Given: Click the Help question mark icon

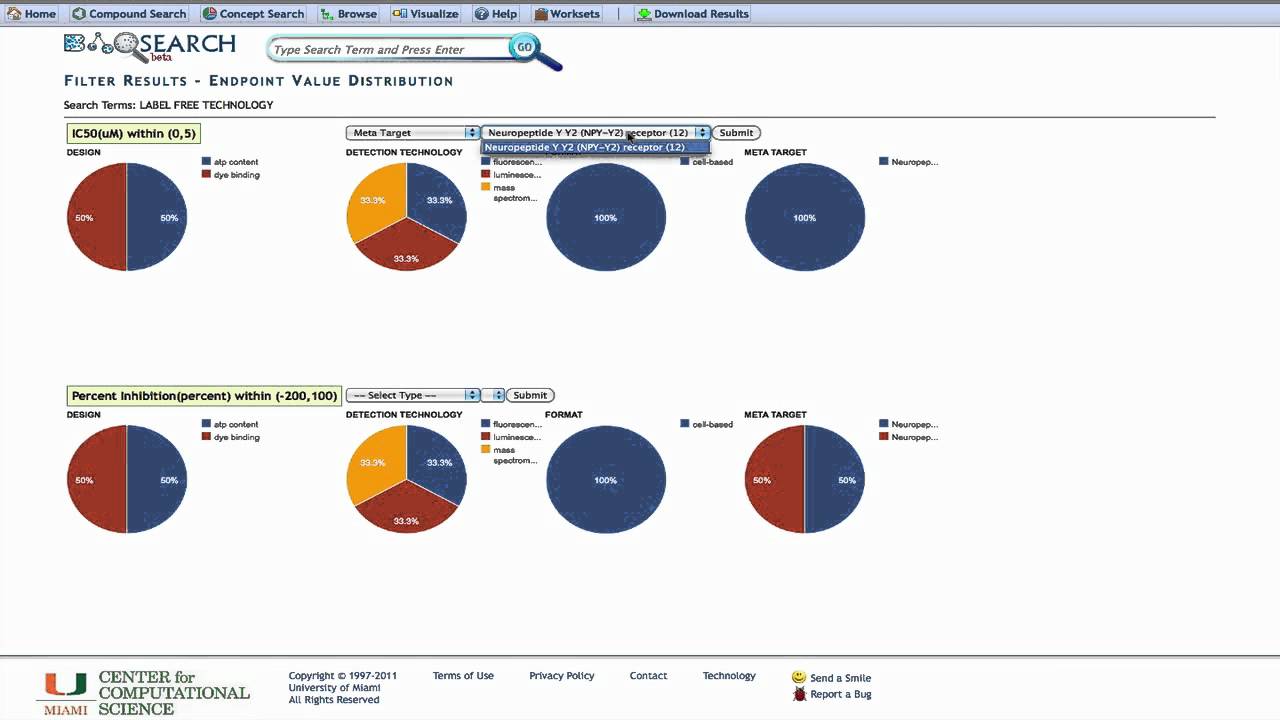Looking at the screenshot, I should coord(481,14).
